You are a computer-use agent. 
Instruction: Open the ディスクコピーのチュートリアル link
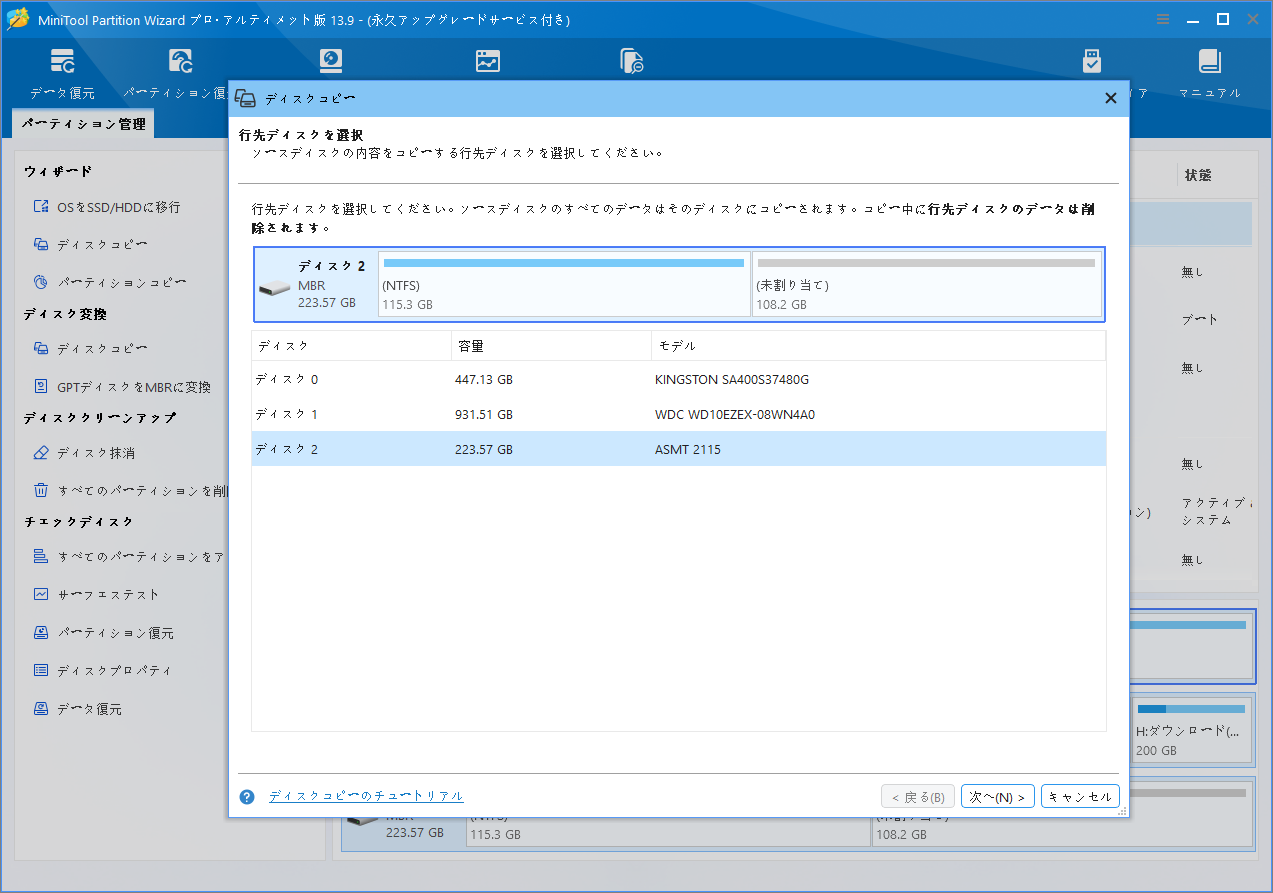tap(366, 796)
